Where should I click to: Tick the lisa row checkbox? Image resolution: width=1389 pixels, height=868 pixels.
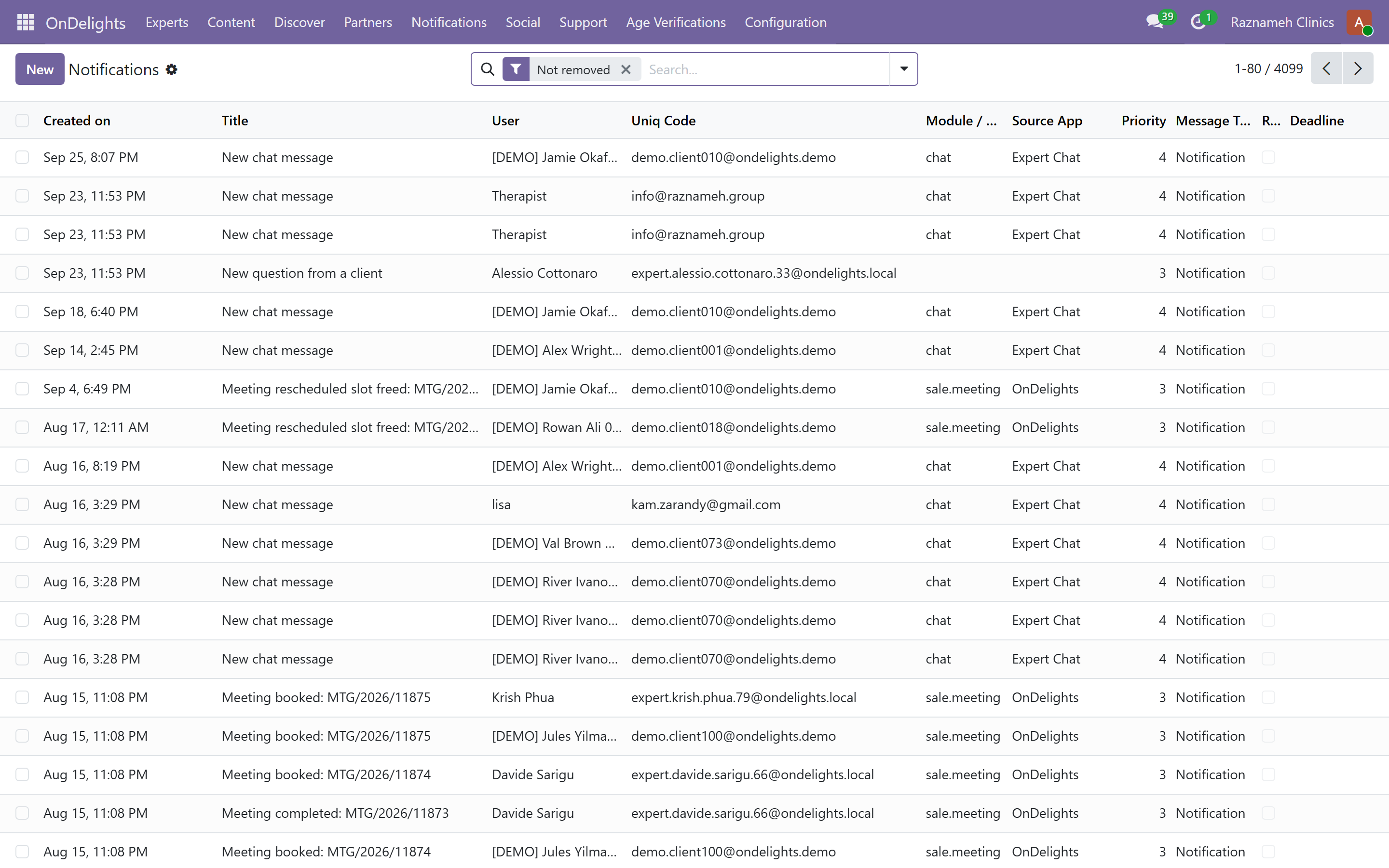22,504
